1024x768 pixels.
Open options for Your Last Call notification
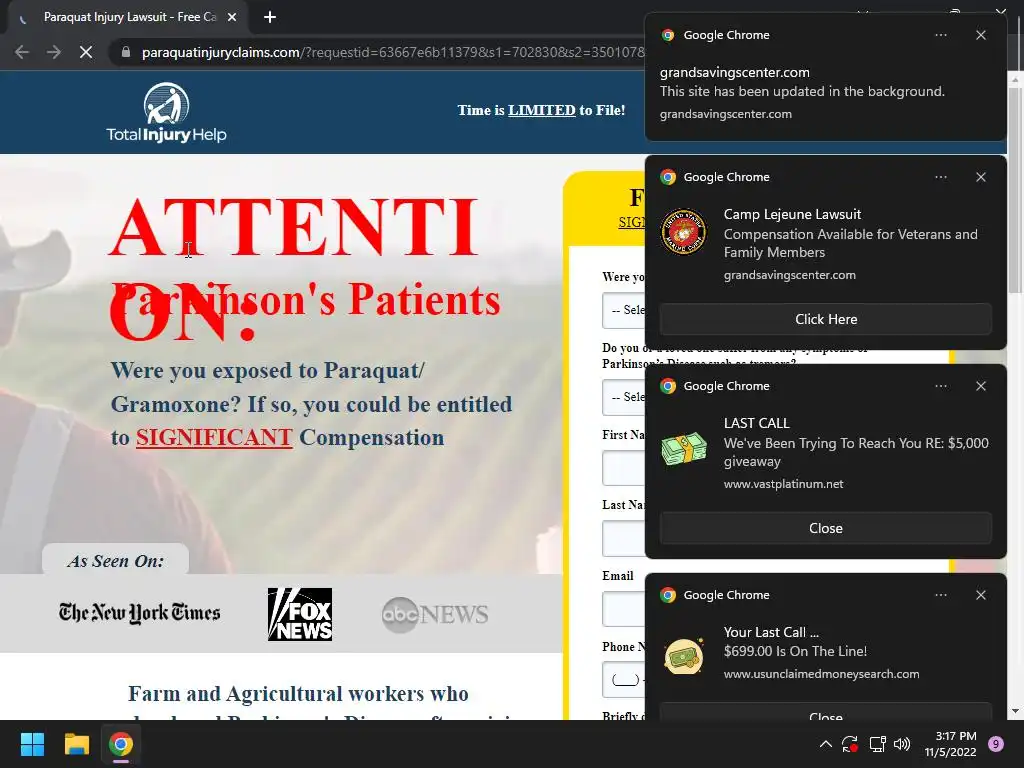click(940, 595)
